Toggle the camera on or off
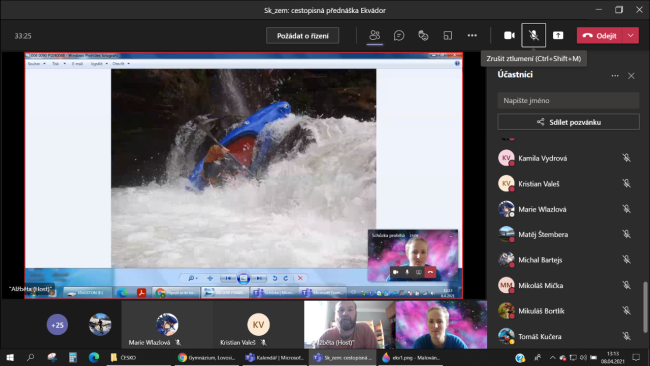650x366 pixels. coord(509,36)
